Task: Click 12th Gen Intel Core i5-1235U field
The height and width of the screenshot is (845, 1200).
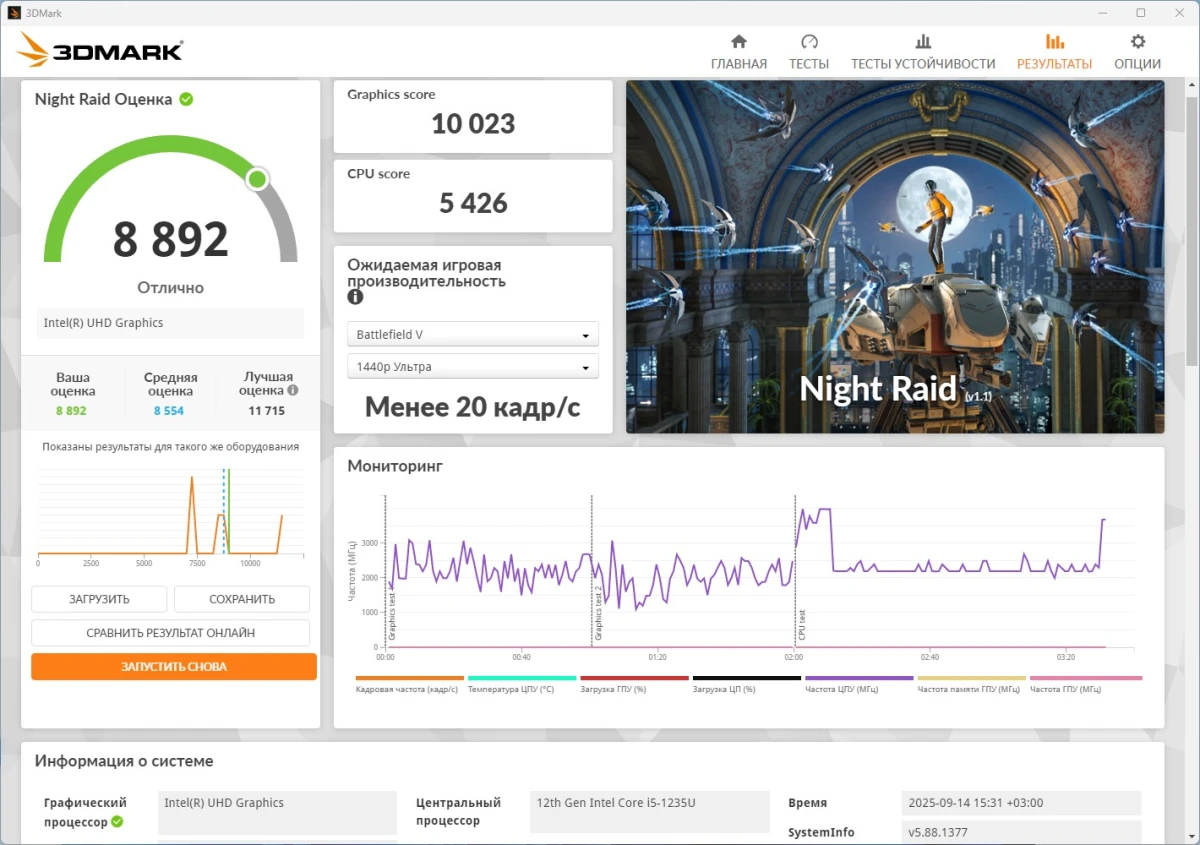Action: (x=651, y=812)
